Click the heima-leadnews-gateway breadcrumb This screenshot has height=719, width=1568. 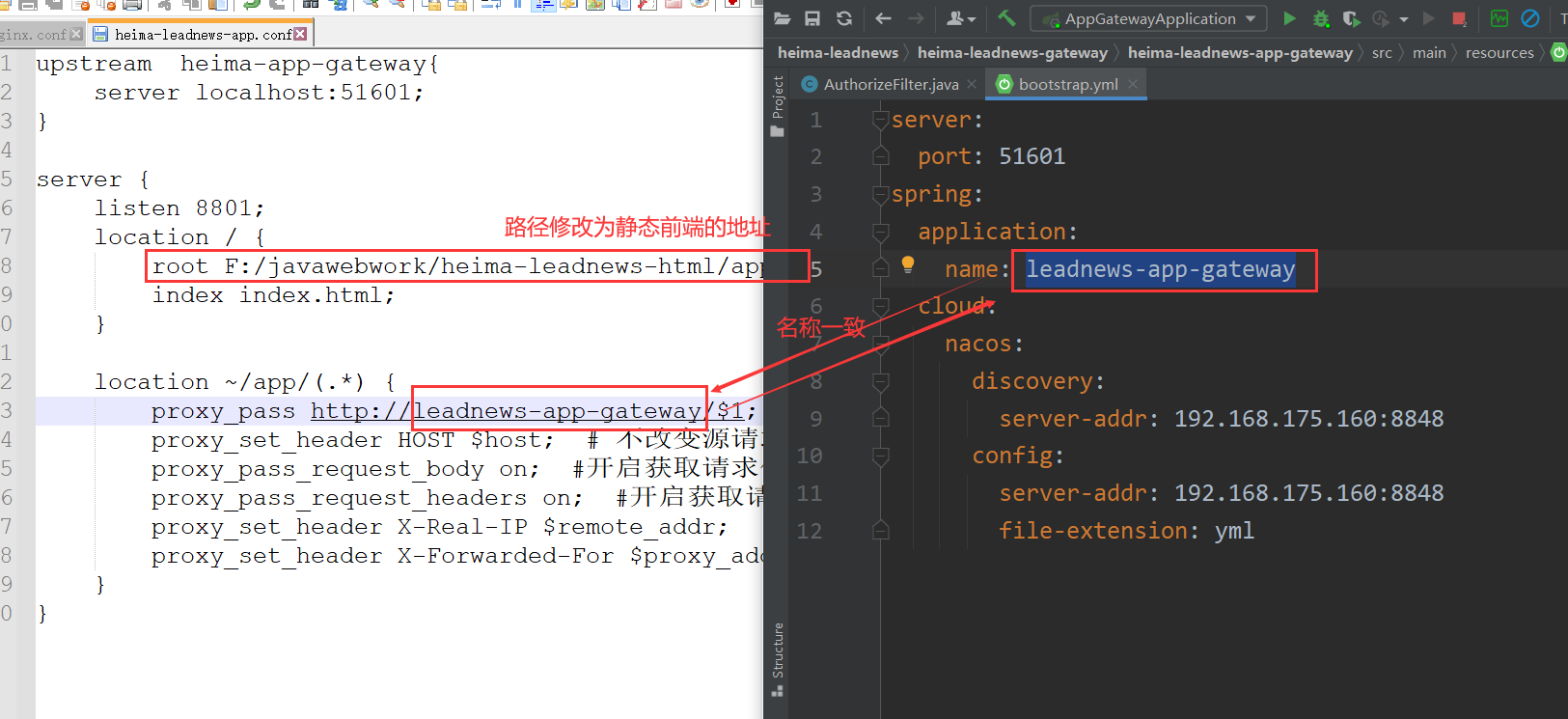pos(1012,53)
